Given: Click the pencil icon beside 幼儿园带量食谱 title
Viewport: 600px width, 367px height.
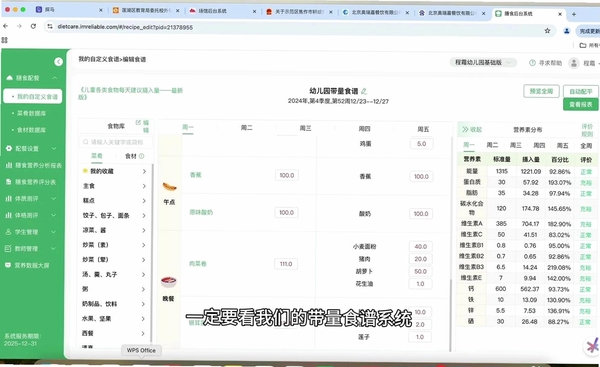Looking at the screenshot, I should (364, 91).
